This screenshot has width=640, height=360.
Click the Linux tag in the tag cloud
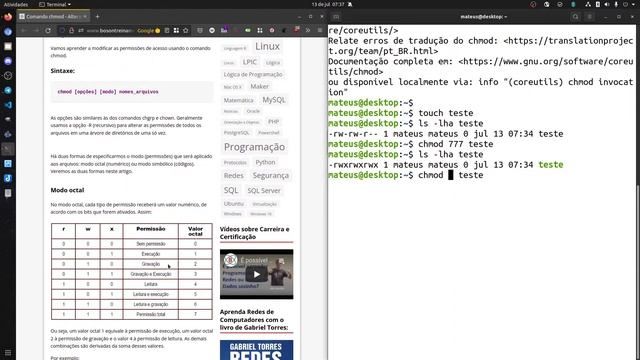pos(267,47)
